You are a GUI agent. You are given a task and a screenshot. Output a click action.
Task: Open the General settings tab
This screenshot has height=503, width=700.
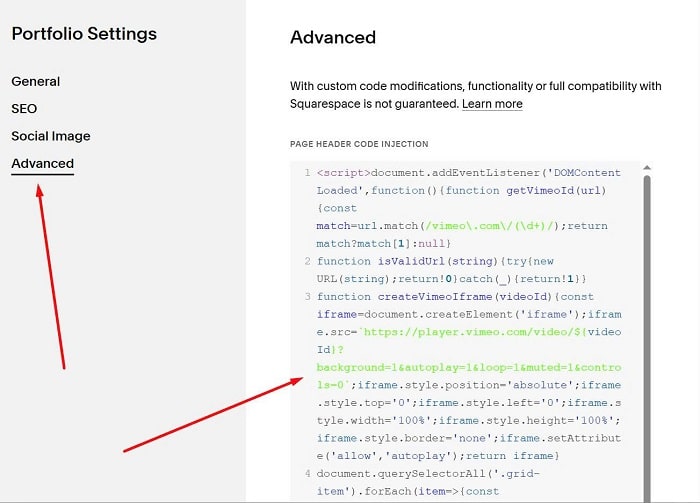pyautogui.click(x=36, y=82)
